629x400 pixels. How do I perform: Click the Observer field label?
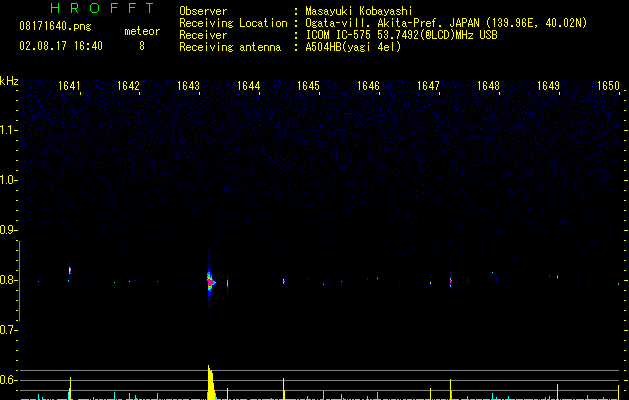click(x=203, y=11)
